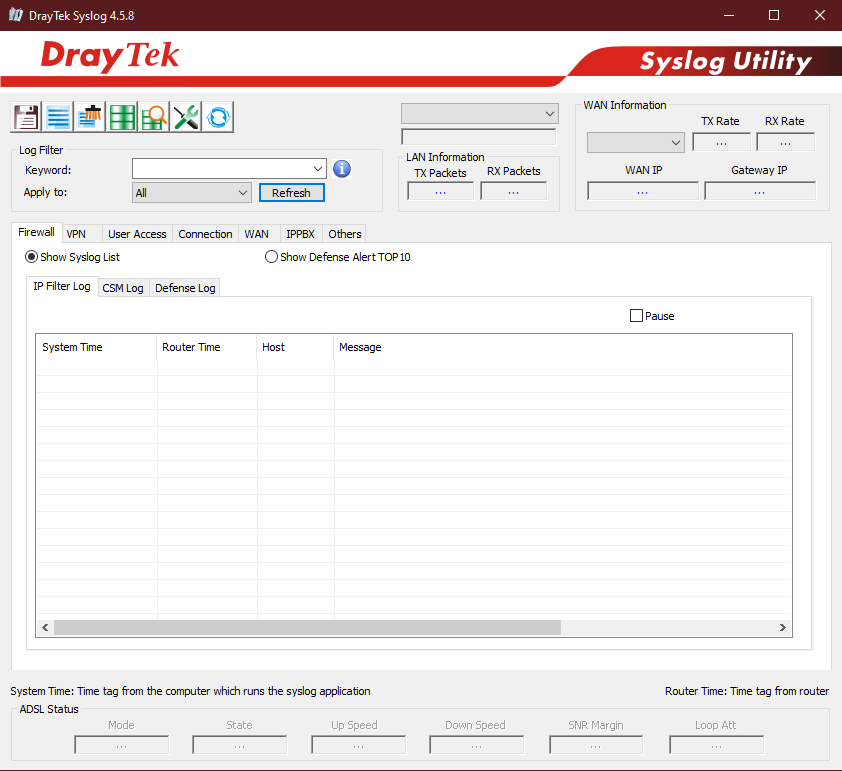842x771 pixels.
Task: Close the DrayTek Syslog window
Action: 819,15
